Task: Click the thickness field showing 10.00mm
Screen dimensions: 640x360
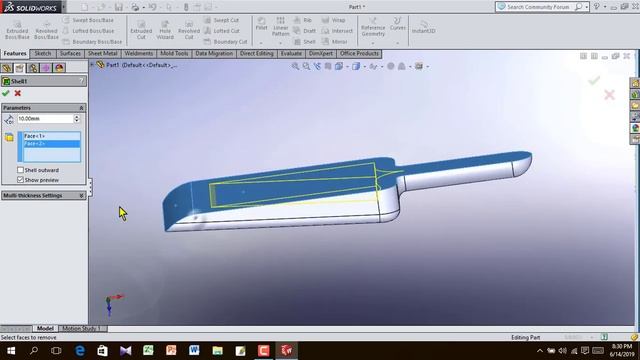Action: tap(45, 118)
